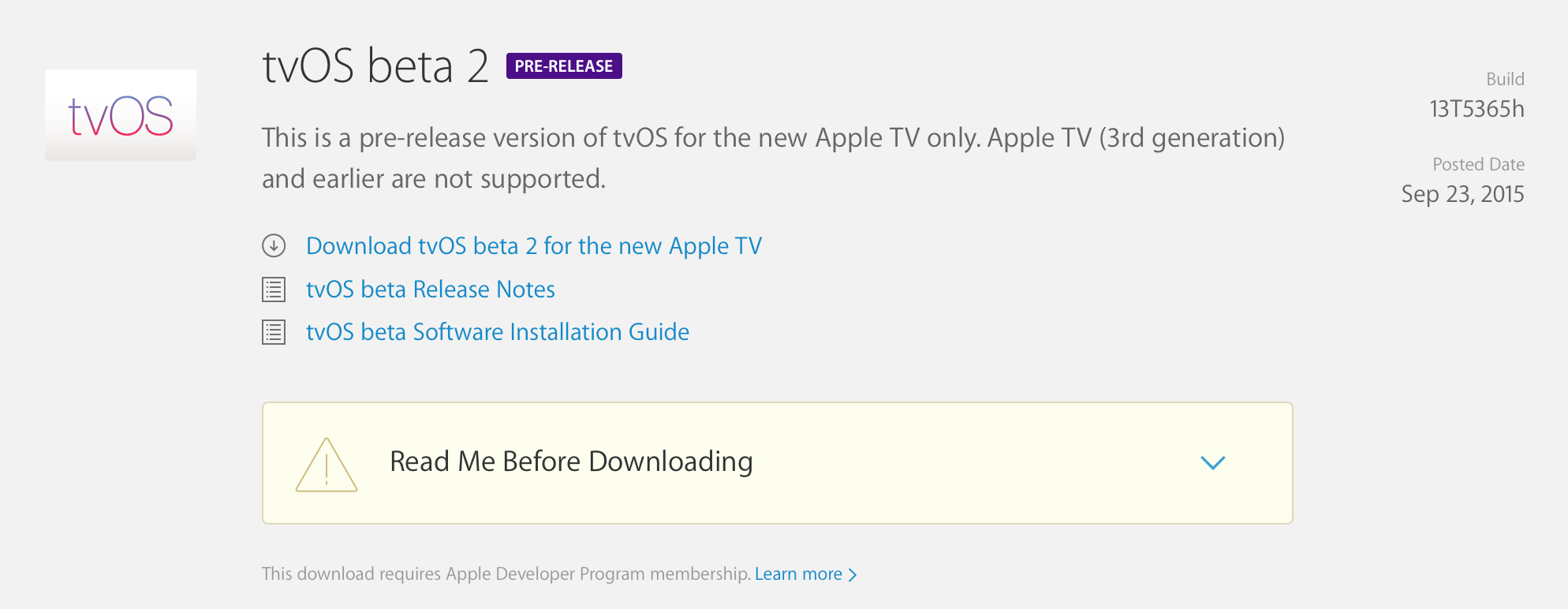Click the circular download arrow icon
The height and width of the screenshot is (609, 1568).
[273, 246]
